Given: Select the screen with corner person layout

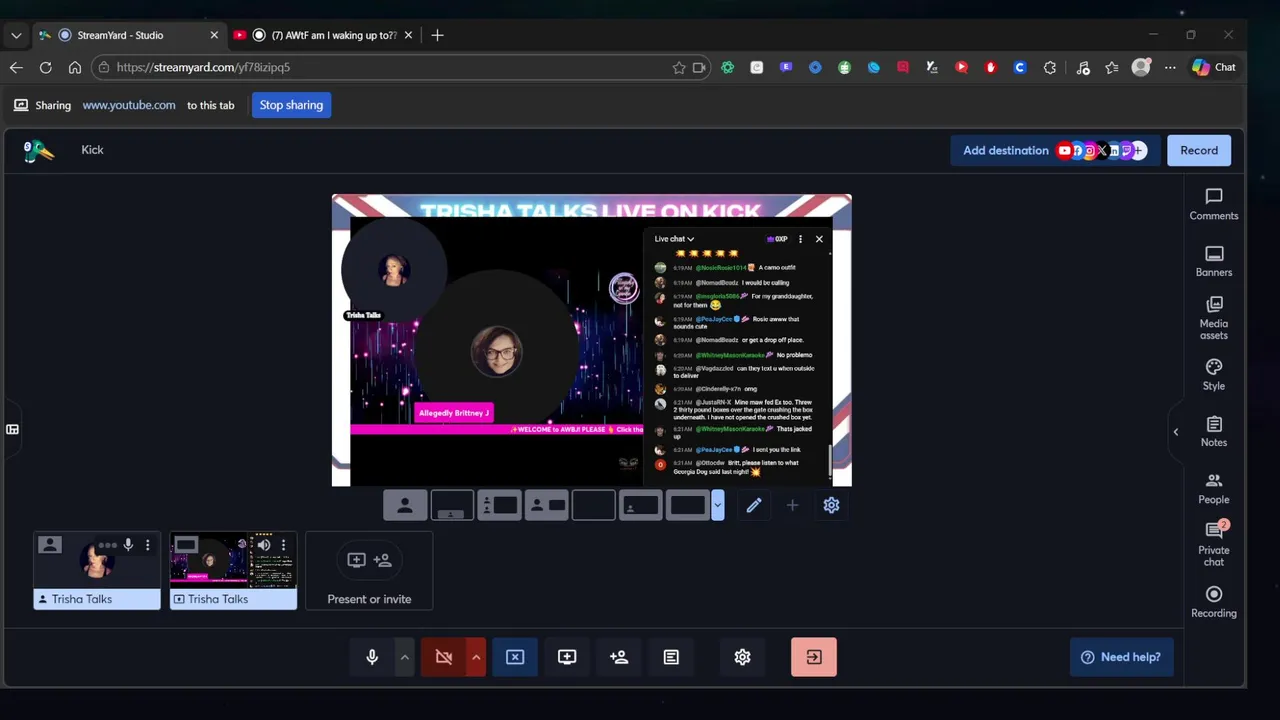Looking at the screenshot, I should (640, 505).
